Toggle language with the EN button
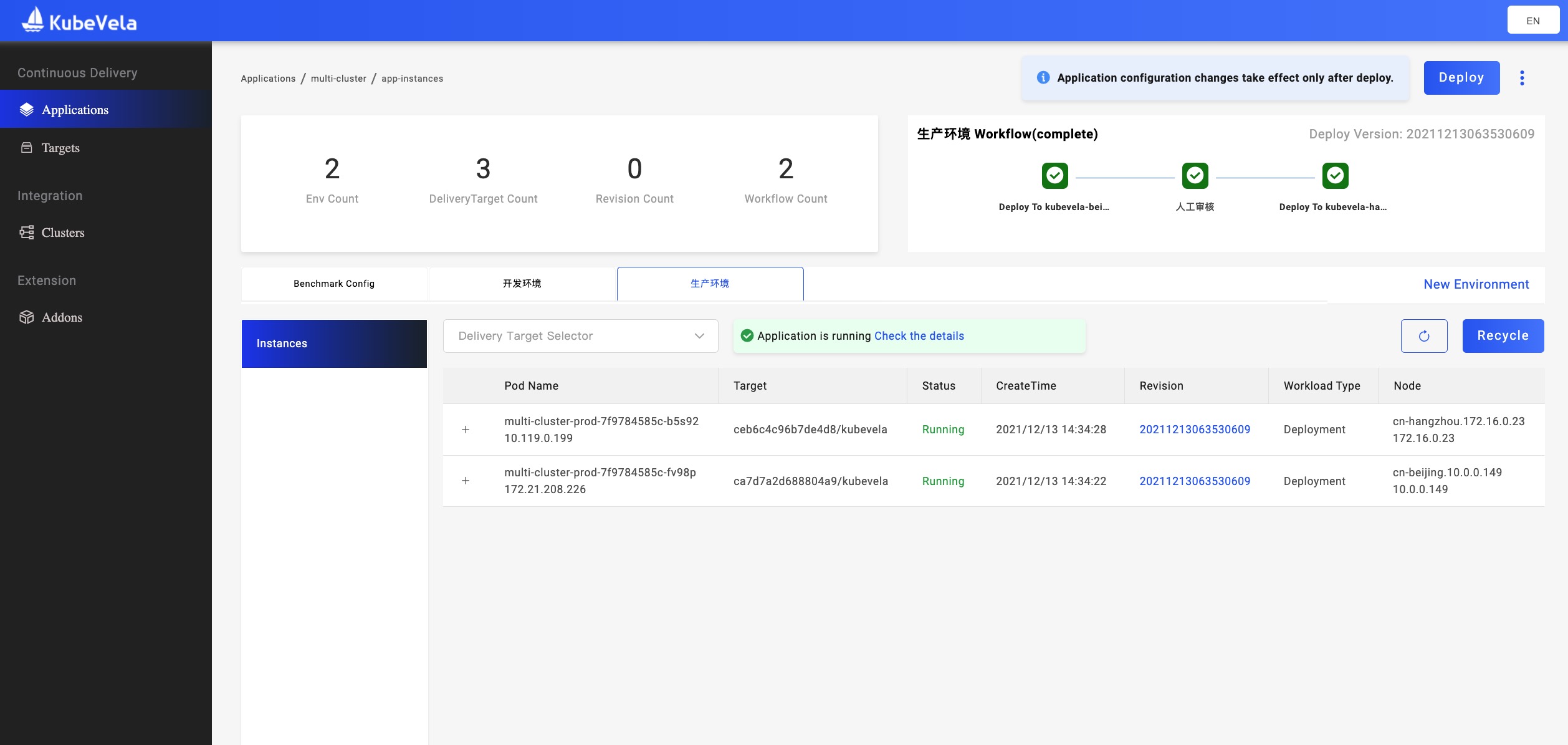Image resolution: width=1568 pixels, height=745 pixels. (x=1532, y=21)
